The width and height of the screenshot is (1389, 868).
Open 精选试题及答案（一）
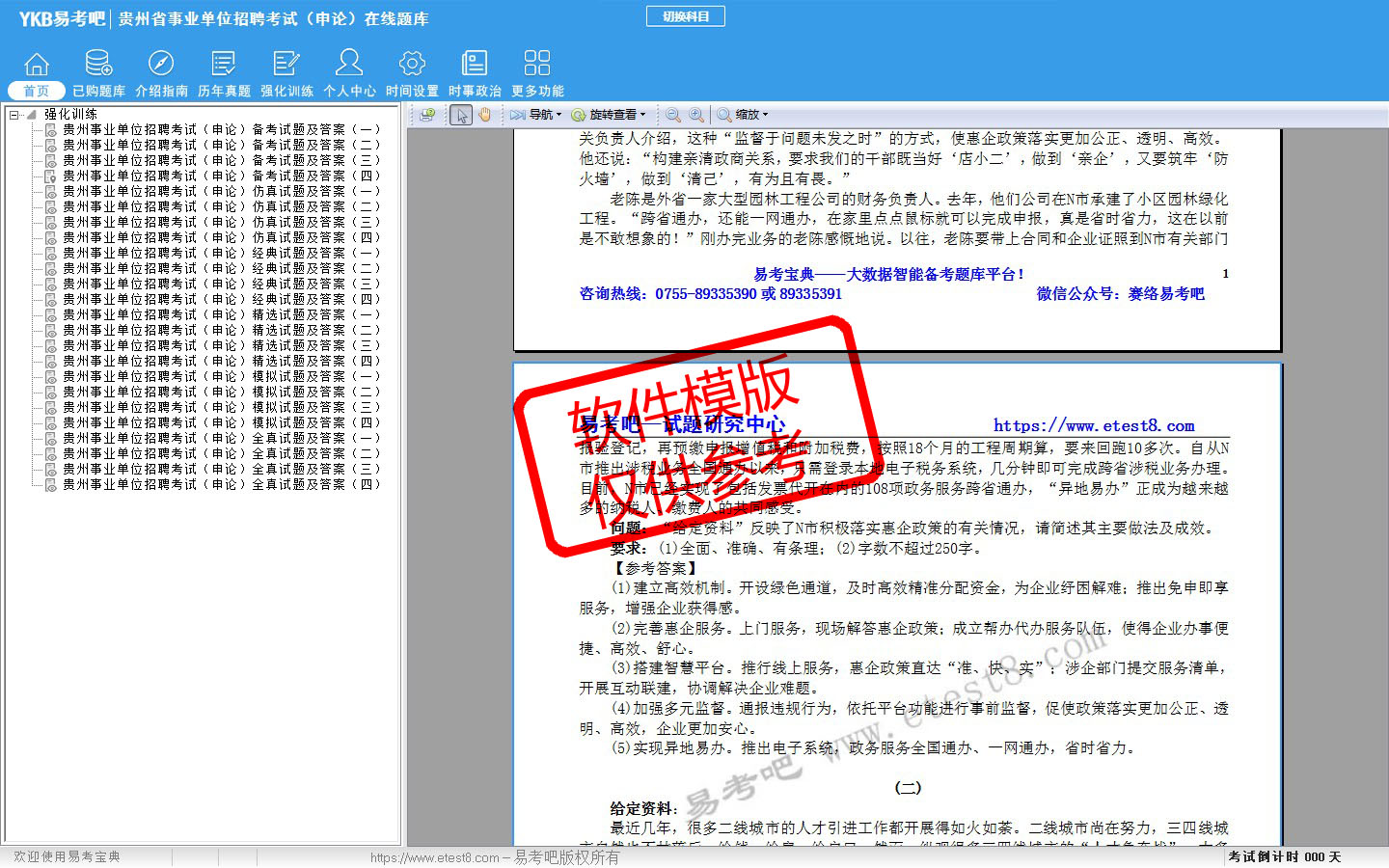(x=222, y=314)
